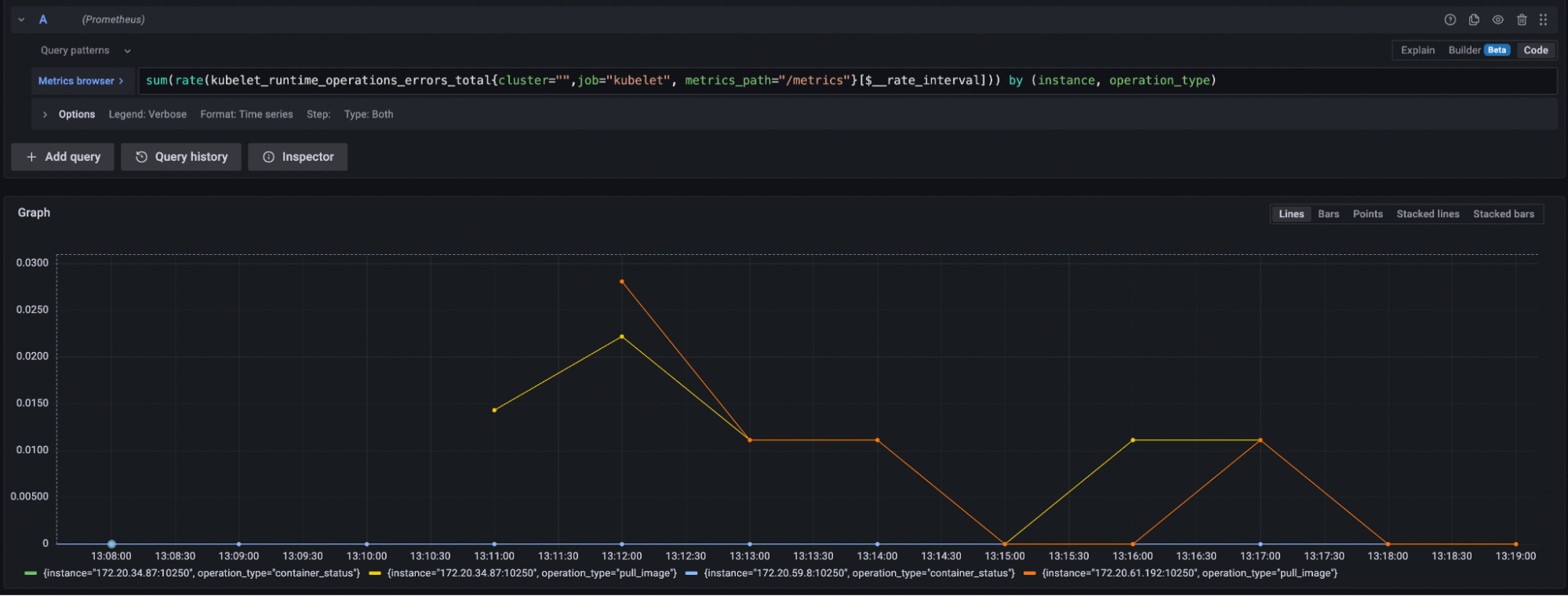Click the clock icon in Query history
1568x596 pixels.
141,157
